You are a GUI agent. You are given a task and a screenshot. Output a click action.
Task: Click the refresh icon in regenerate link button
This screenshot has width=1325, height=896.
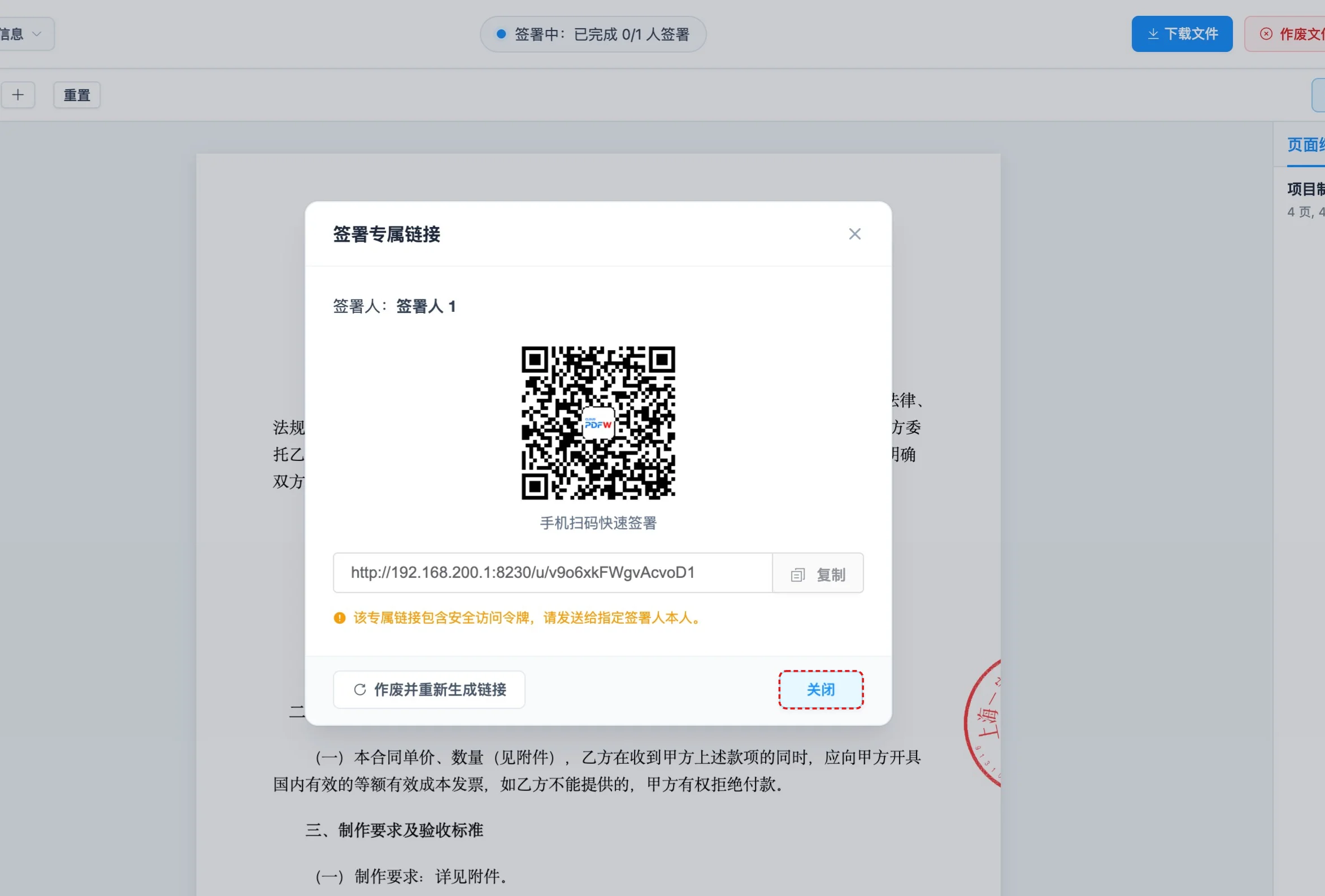coord(360,690)
